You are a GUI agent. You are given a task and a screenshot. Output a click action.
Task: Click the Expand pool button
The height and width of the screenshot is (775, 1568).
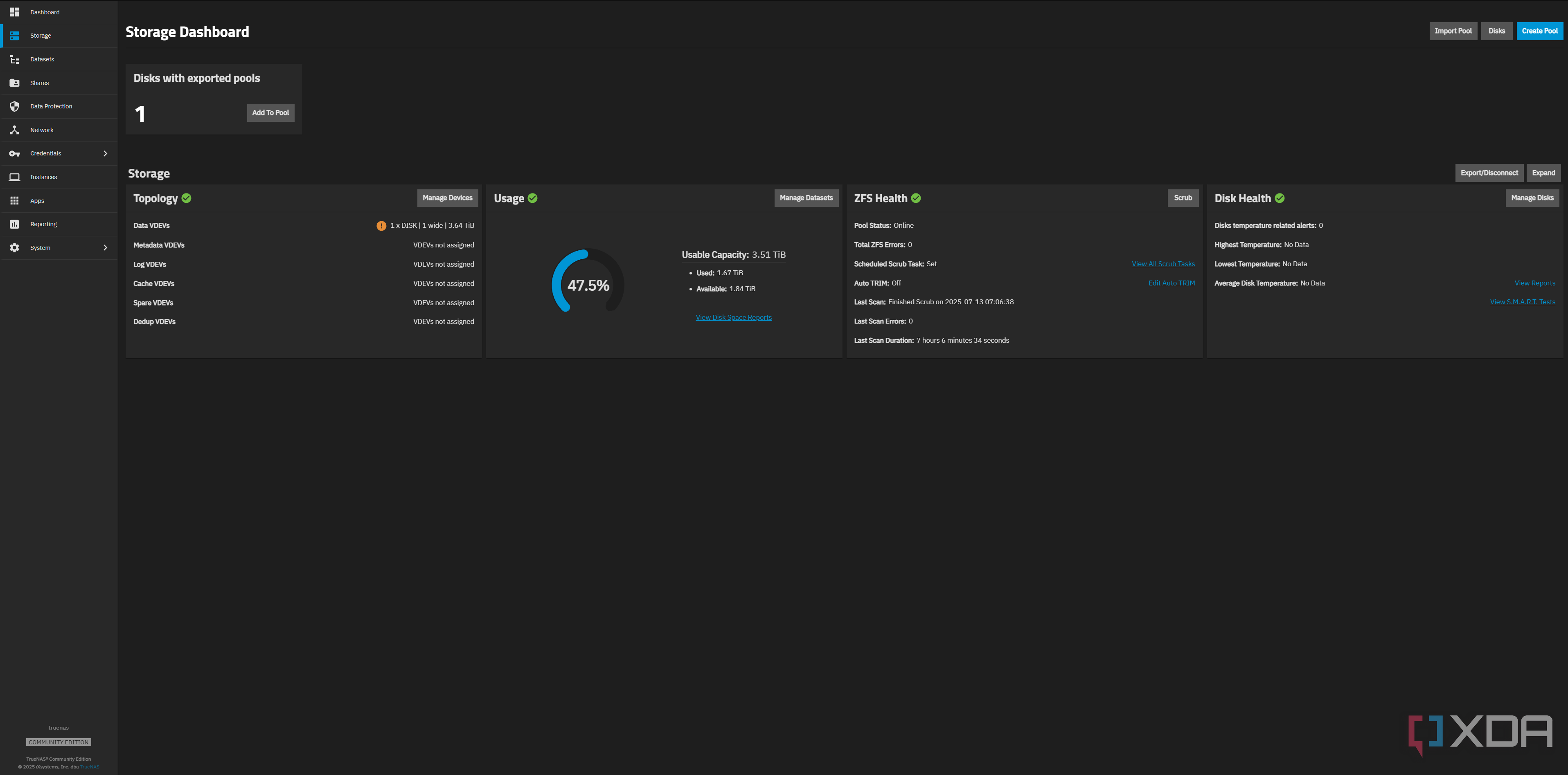[x=1543, y=173]
